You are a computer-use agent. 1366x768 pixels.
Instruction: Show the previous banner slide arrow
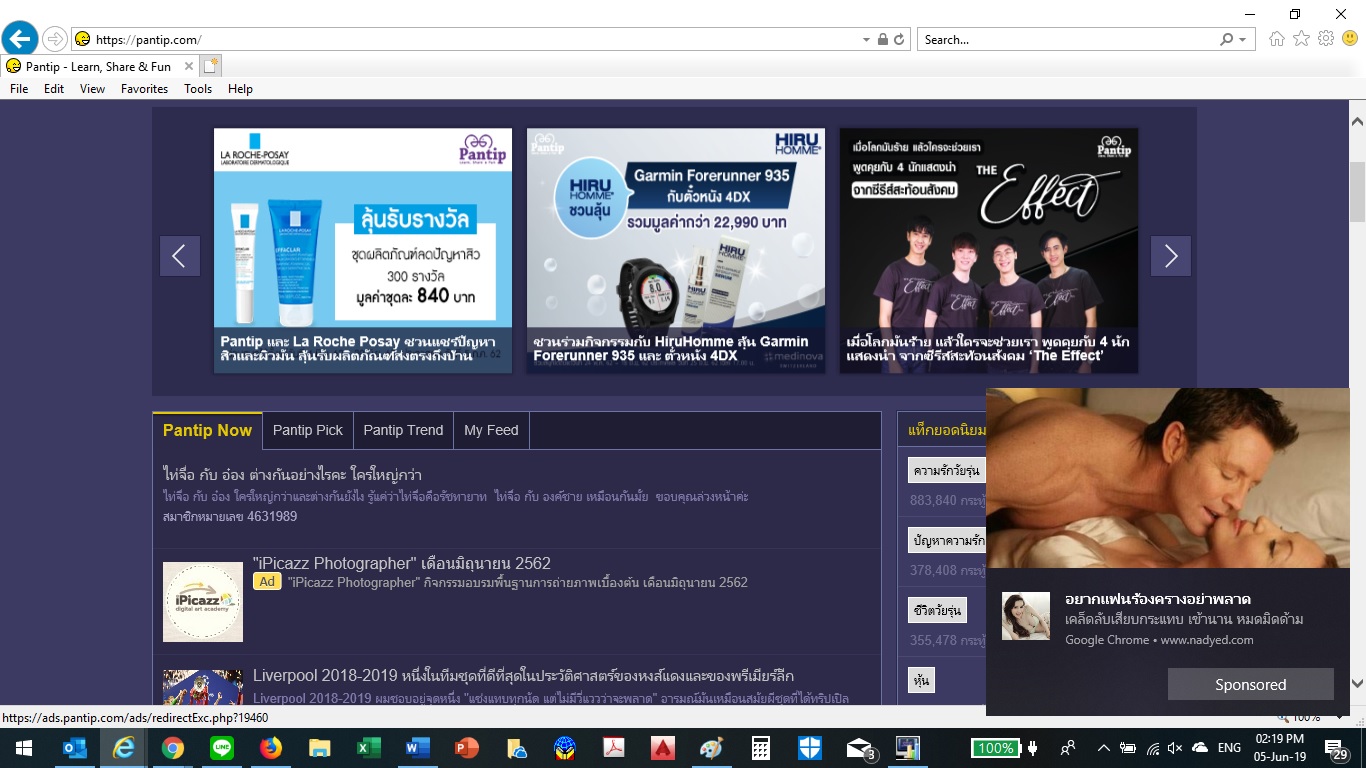pos(180,256)
